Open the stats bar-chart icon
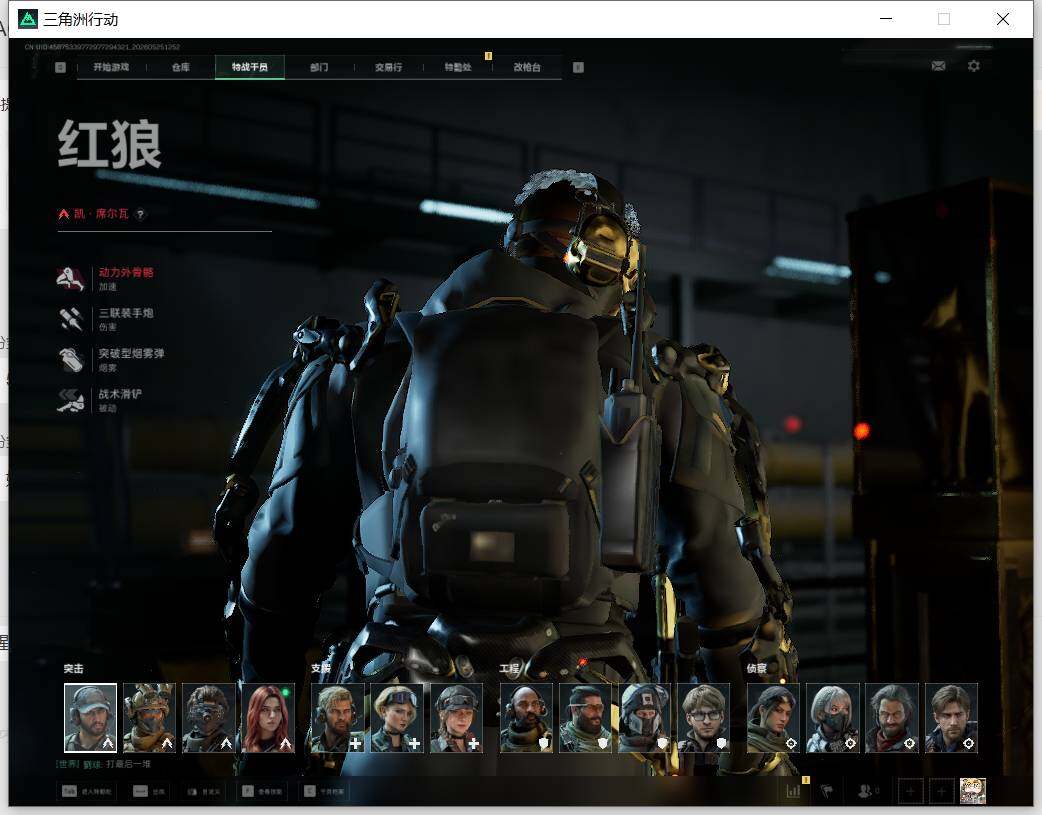The height and width of the screenshot is (815, 1042). [x=793, y=791]
